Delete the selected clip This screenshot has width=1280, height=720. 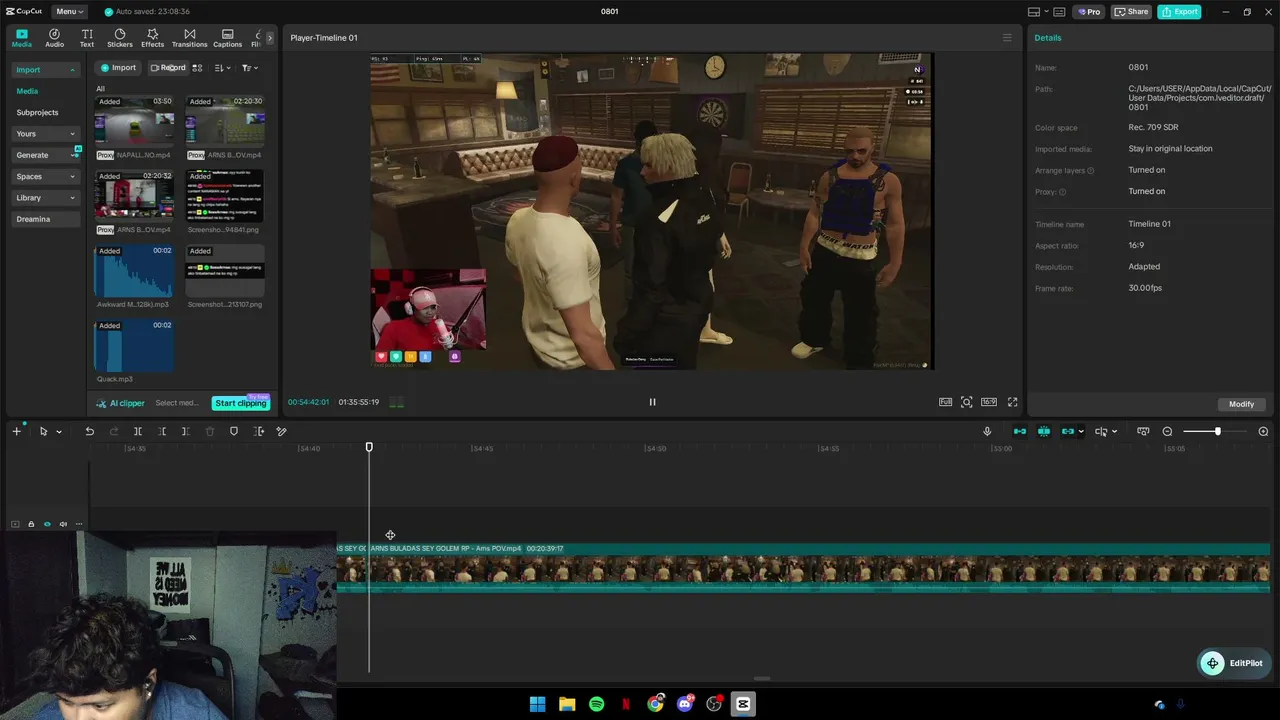tap(210, 431)
